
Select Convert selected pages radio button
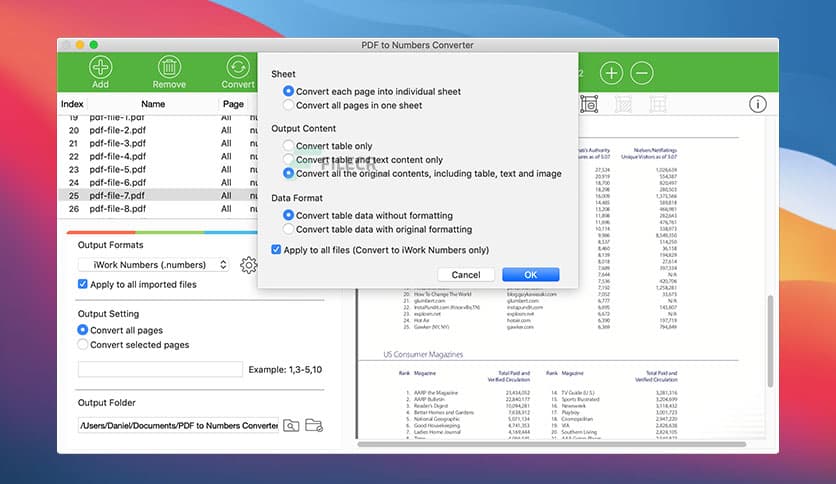point(83,344)
